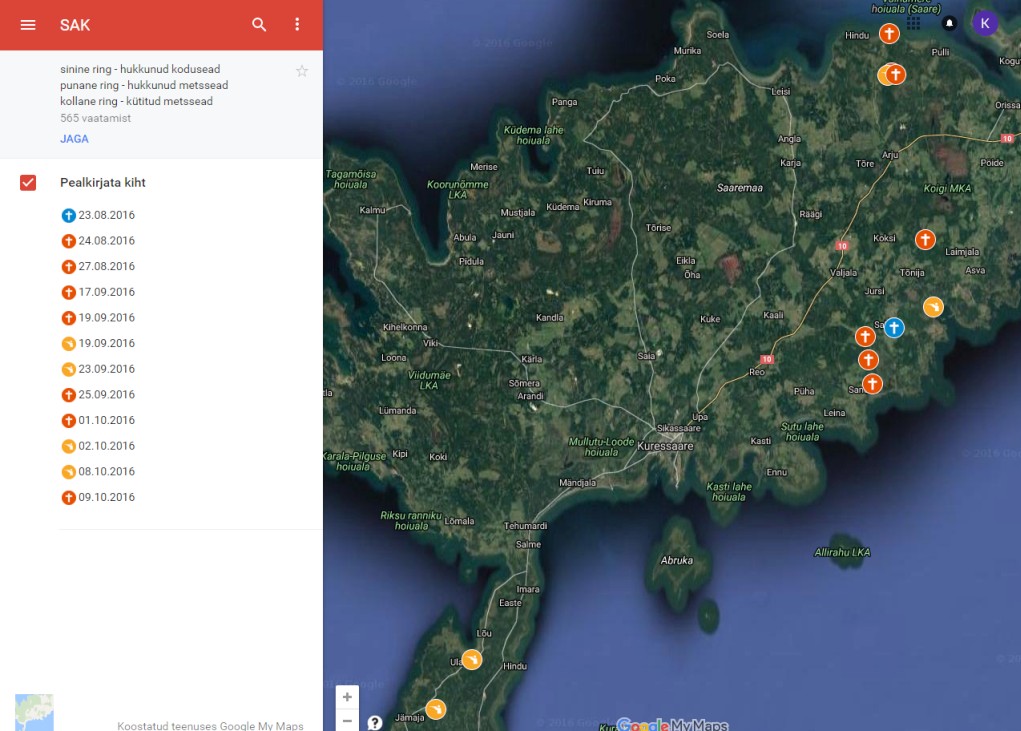Image resolution: width=1021 pixels, height=731 pixels.
Task: Choose the 09.10.2016 list item
Action: (105, 498)
